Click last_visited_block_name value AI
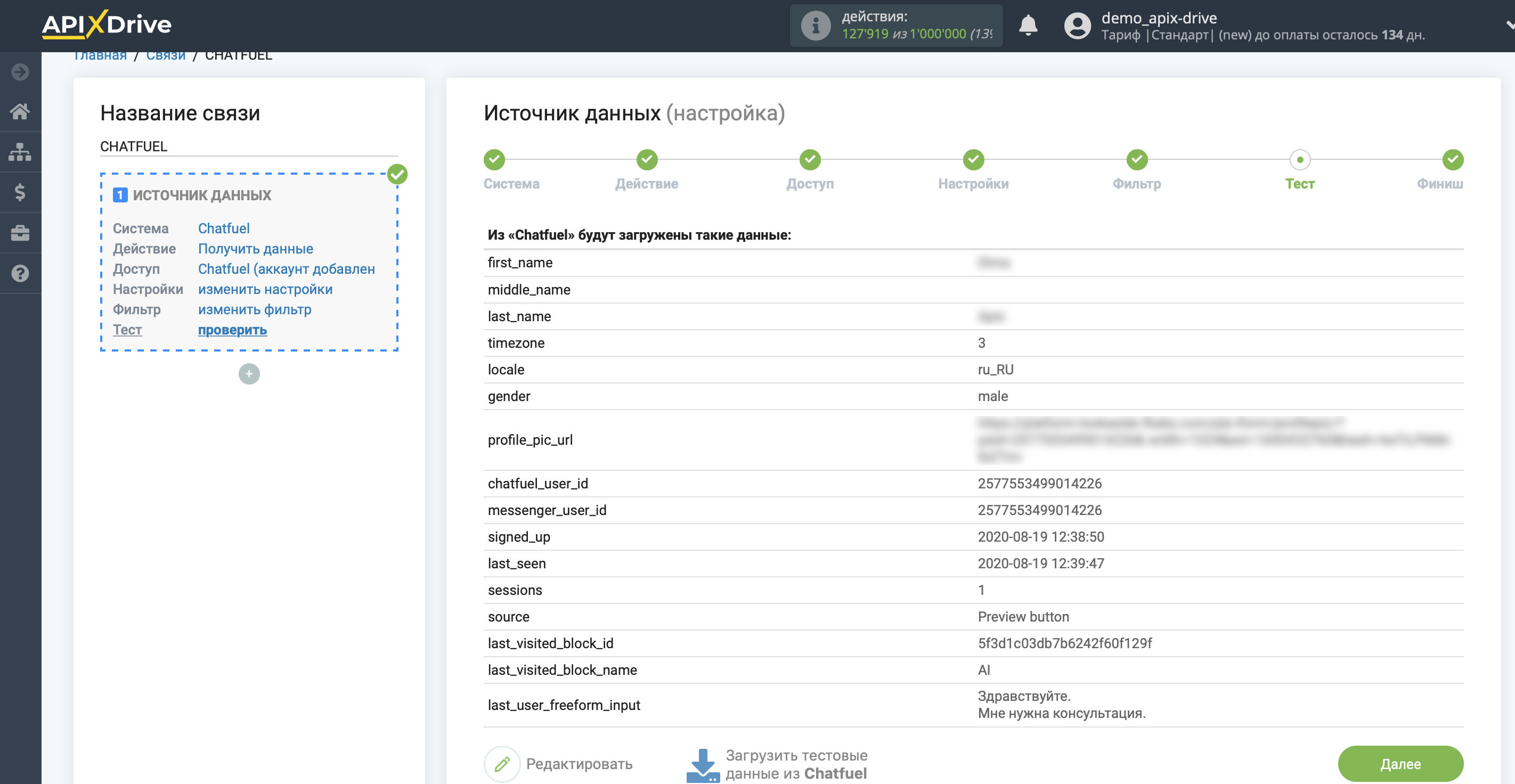Screen dimensions: 1515x784 click(983, 670)
